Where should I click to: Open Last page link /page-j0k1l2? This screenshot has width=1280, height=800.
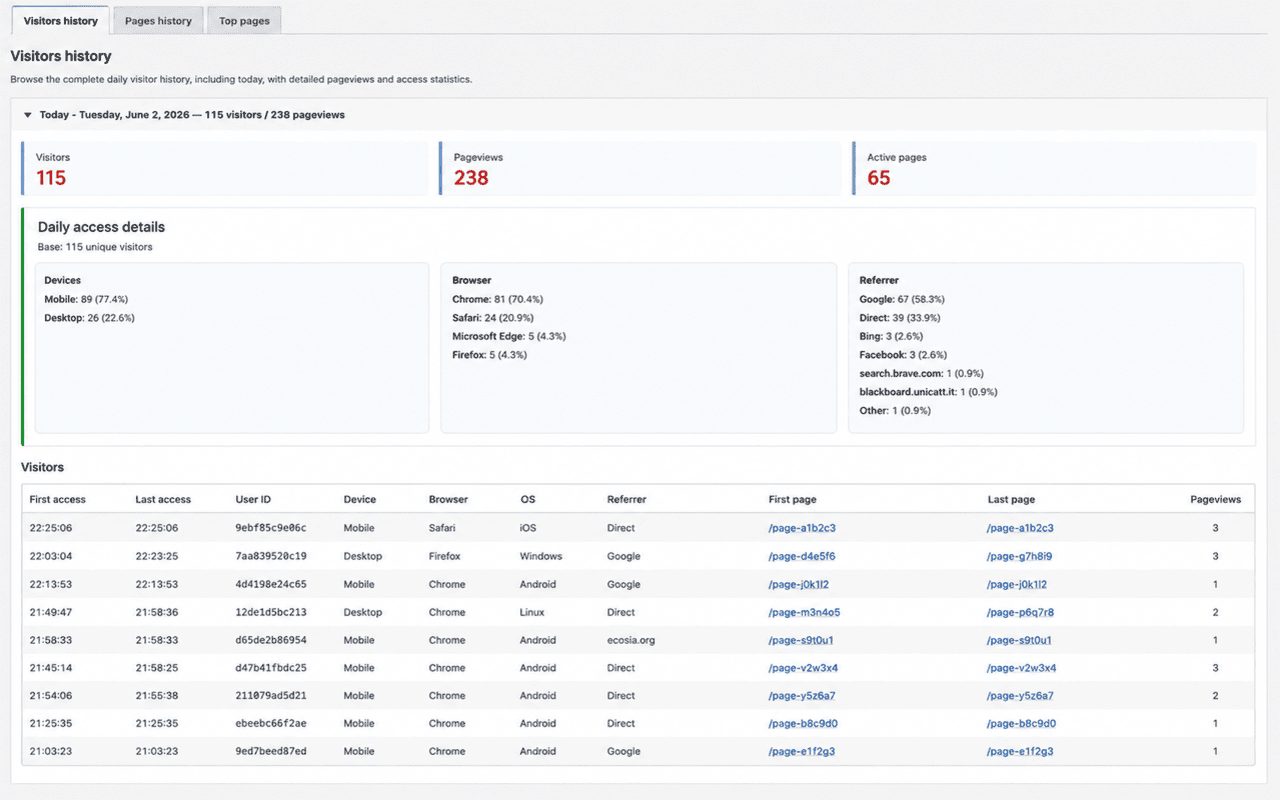(1016, 584)
